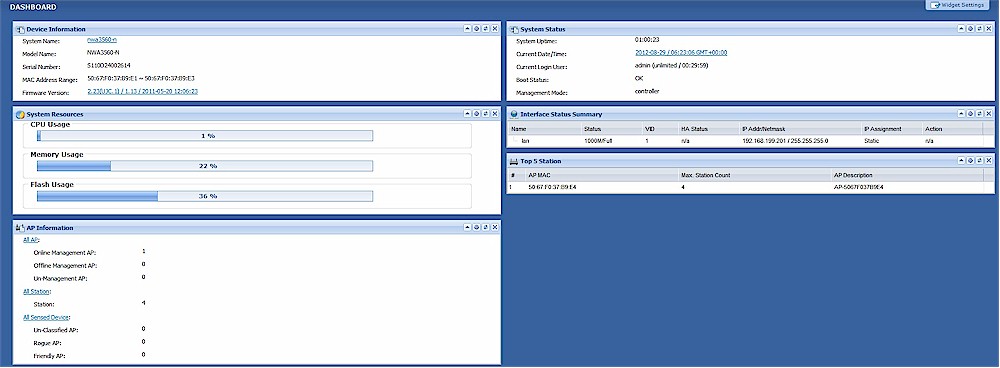This screenshot has height=368, width=1000.
Task: Click the Memory Usage progress bar
Action: (205, 166)
